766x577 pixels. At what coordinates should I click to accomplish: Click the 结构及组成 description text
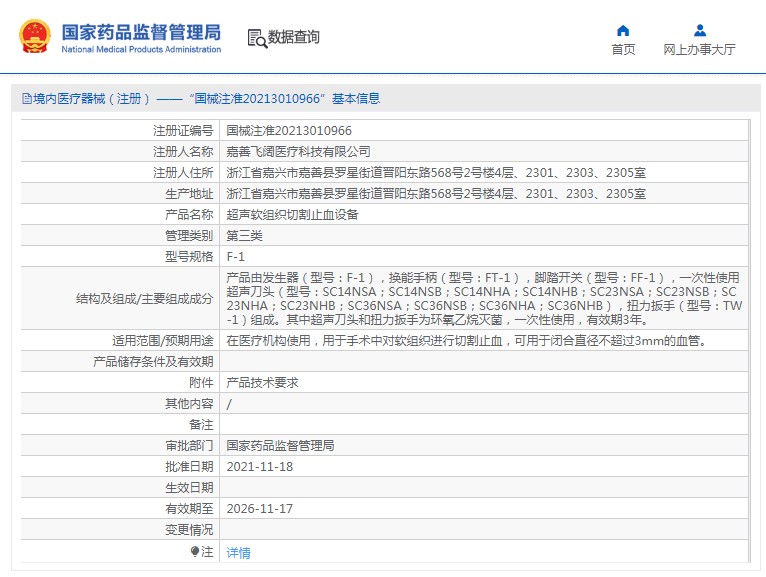pos(484,299)
